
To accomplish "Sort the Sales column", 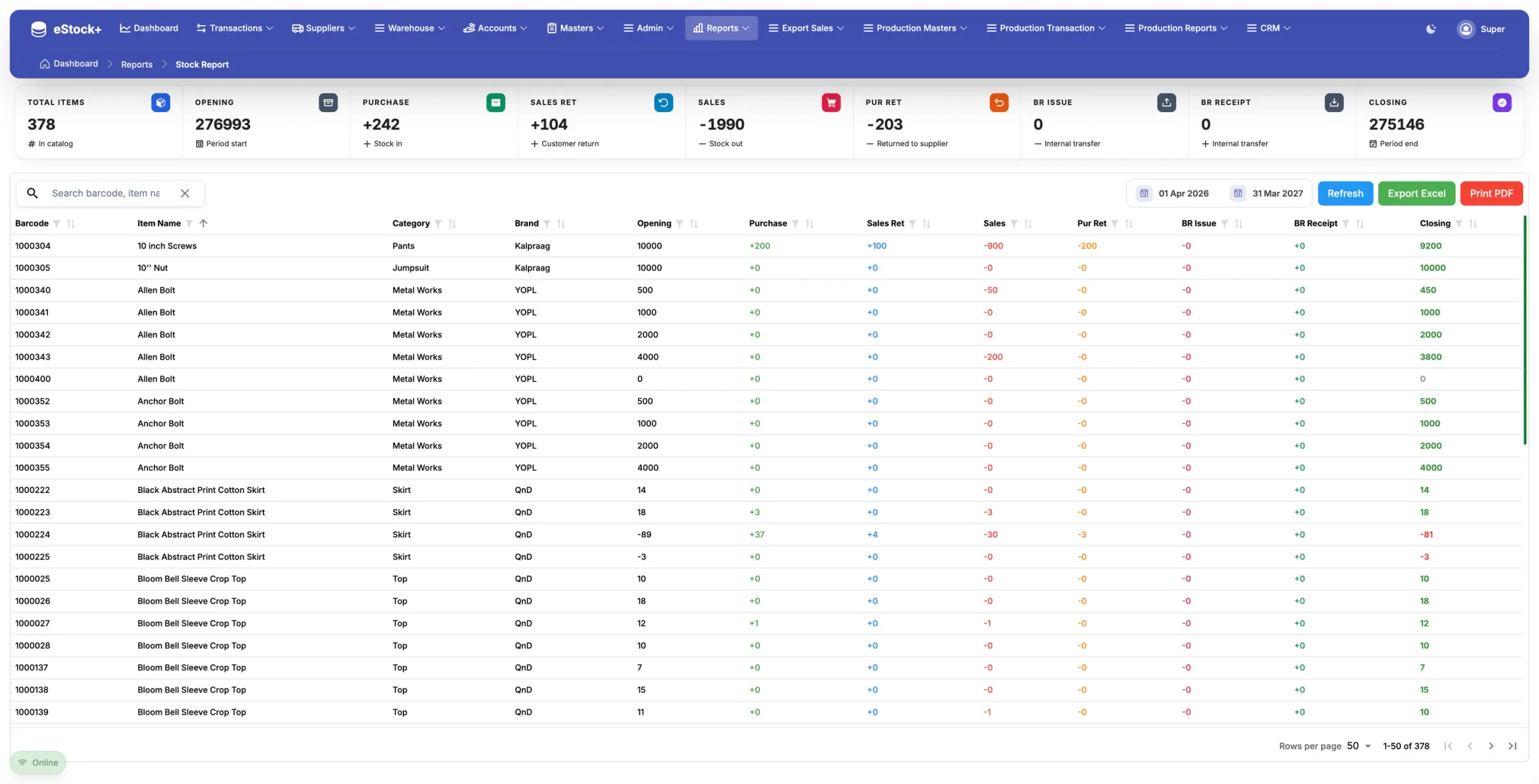I will point(1029,224).
